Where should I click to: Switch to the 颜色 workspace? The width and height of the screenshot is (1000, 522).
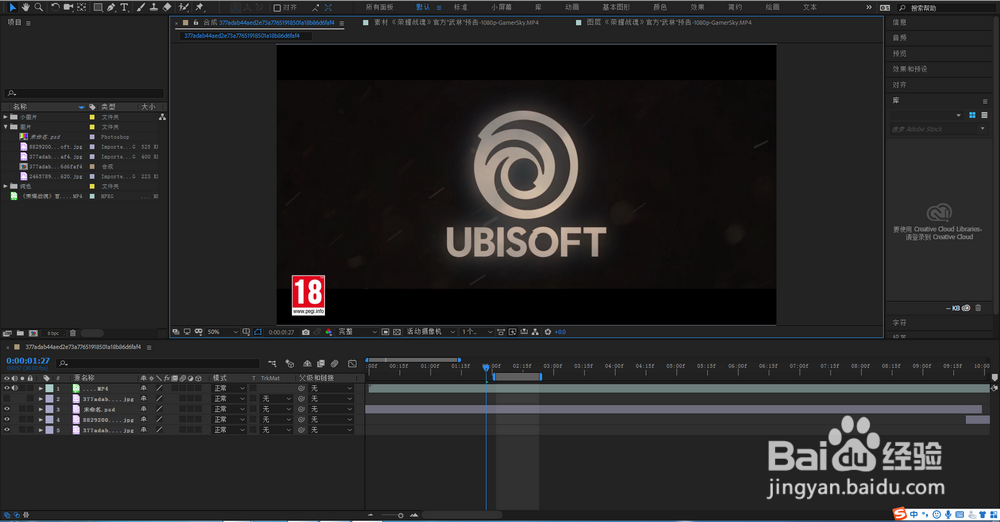[x=660, y=7]
